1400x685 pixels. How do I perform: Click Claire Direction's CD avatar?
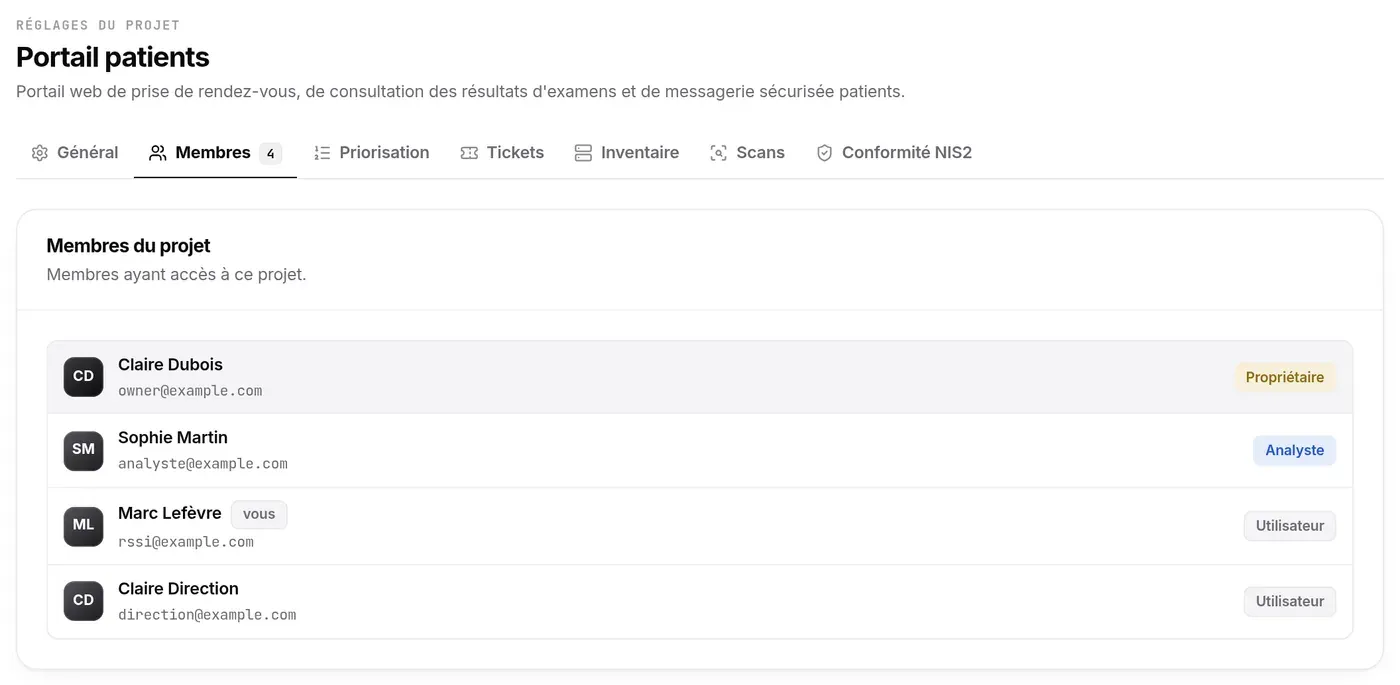pyautogui.click(x=83, y=601)
